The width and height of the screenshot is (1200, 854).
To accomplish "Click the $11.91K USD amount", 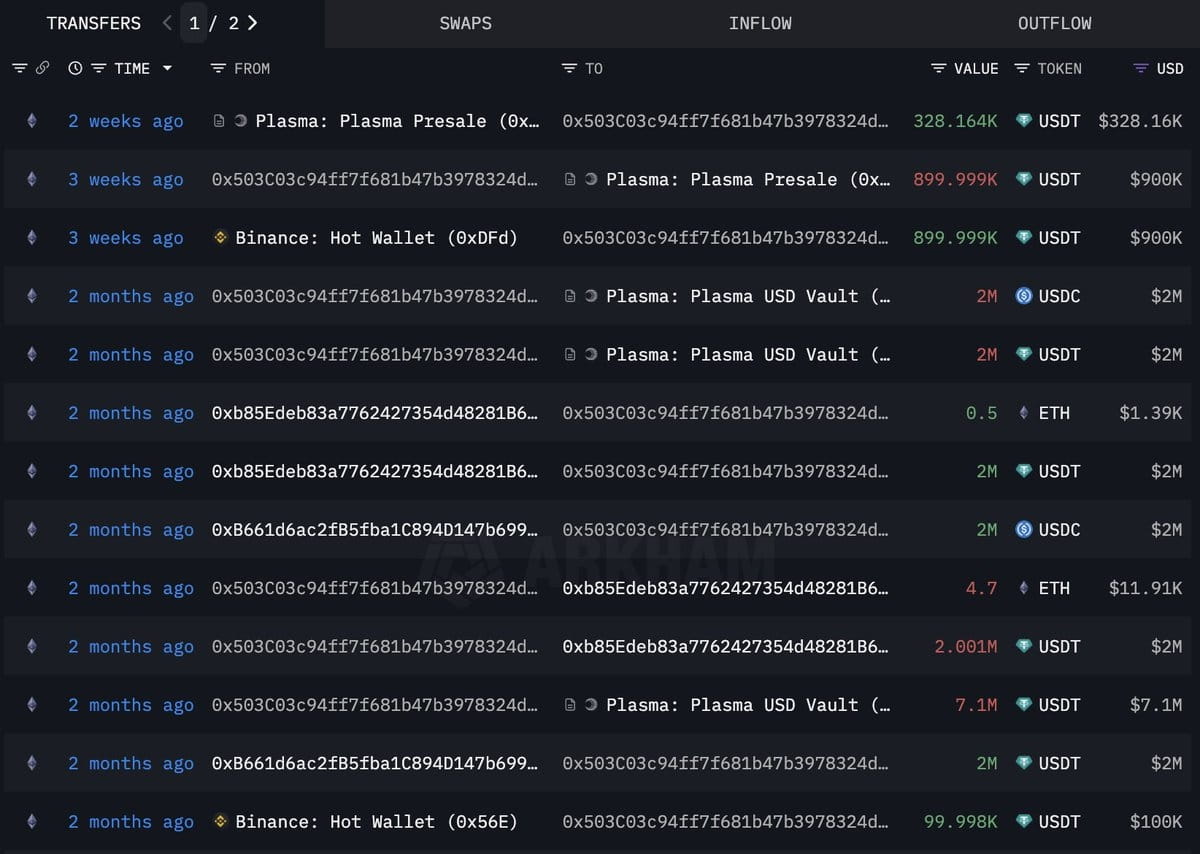I will coord(1145,588).
